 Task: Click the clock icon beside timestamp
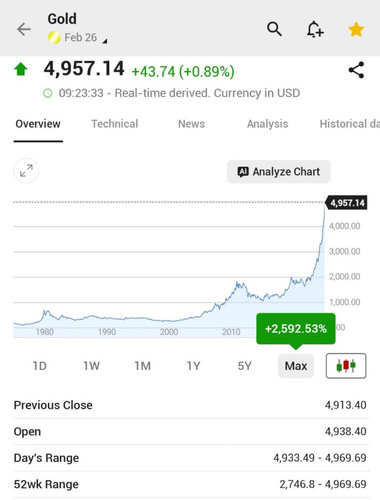tap(48, 93)
